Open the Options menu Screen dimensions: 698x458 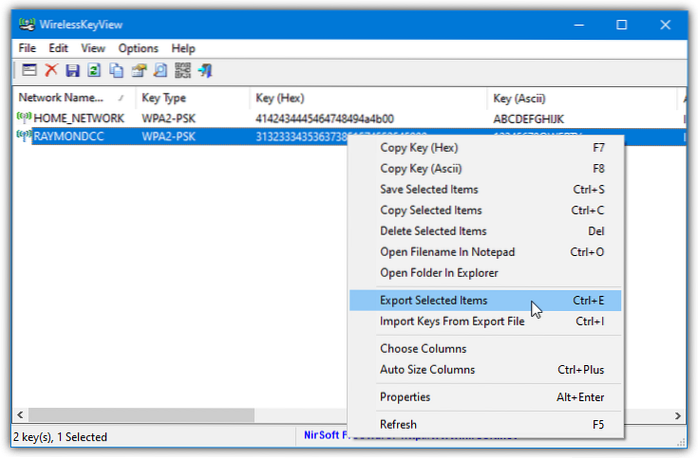coord(138,48)
